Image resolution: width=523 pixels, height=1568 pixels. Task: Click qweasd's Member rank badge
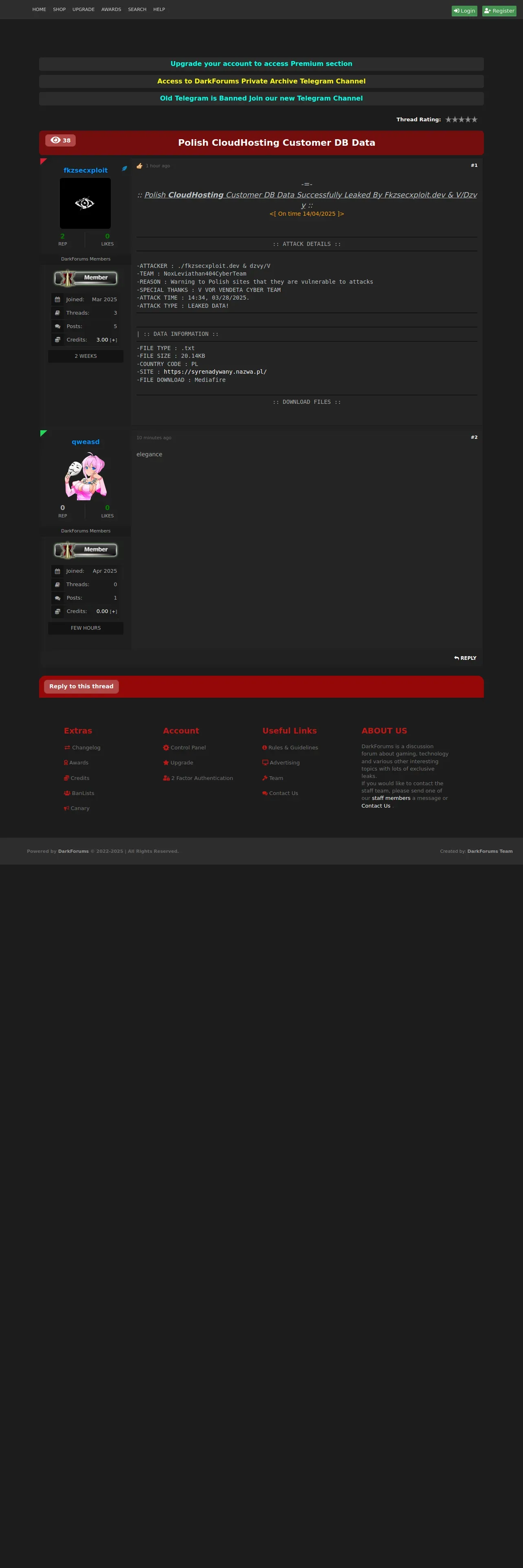pyautogui.click(x=86, y=550)
